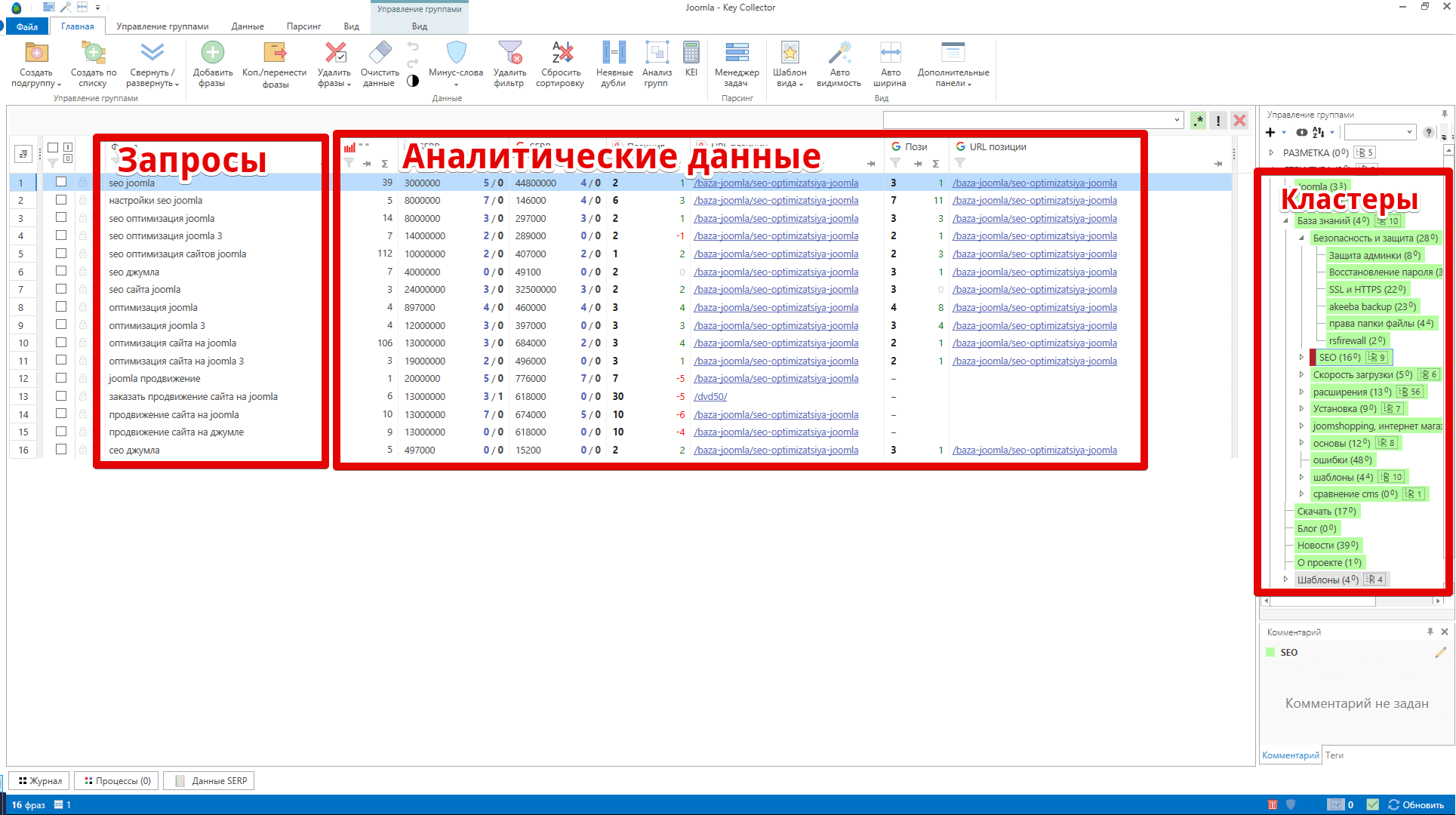This screenshot has height=815, width=1456.
Task: Check the checkbox for row 'seo joomla'
Action: tap(61, 182)
